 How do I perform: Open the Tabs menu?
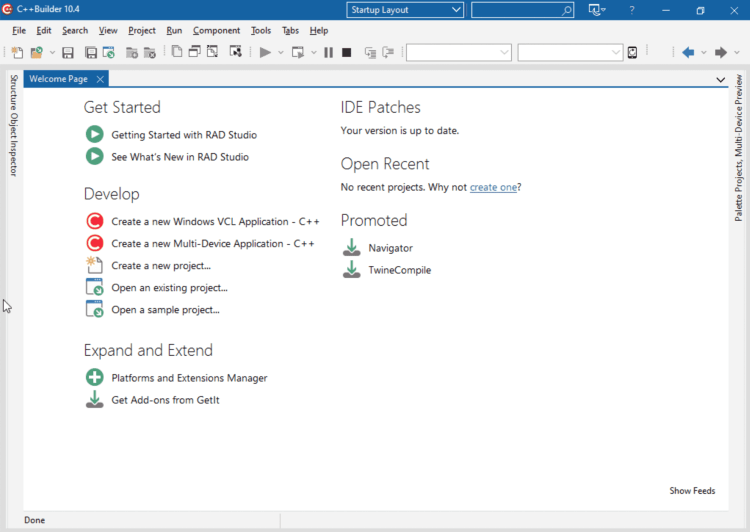(x=290, y=31)
